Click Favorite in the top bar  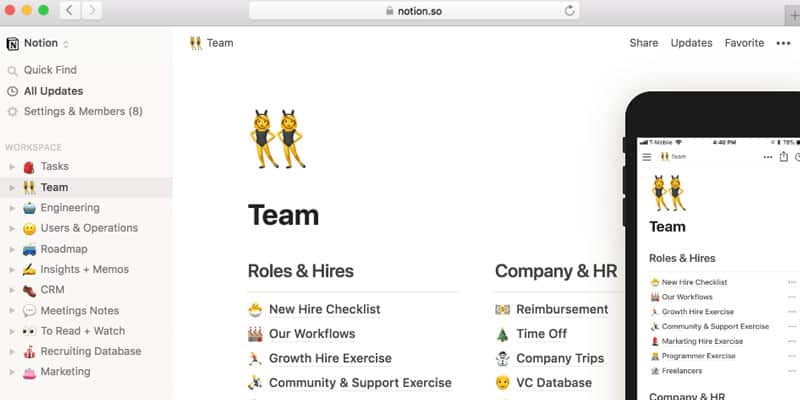[744, 43]
